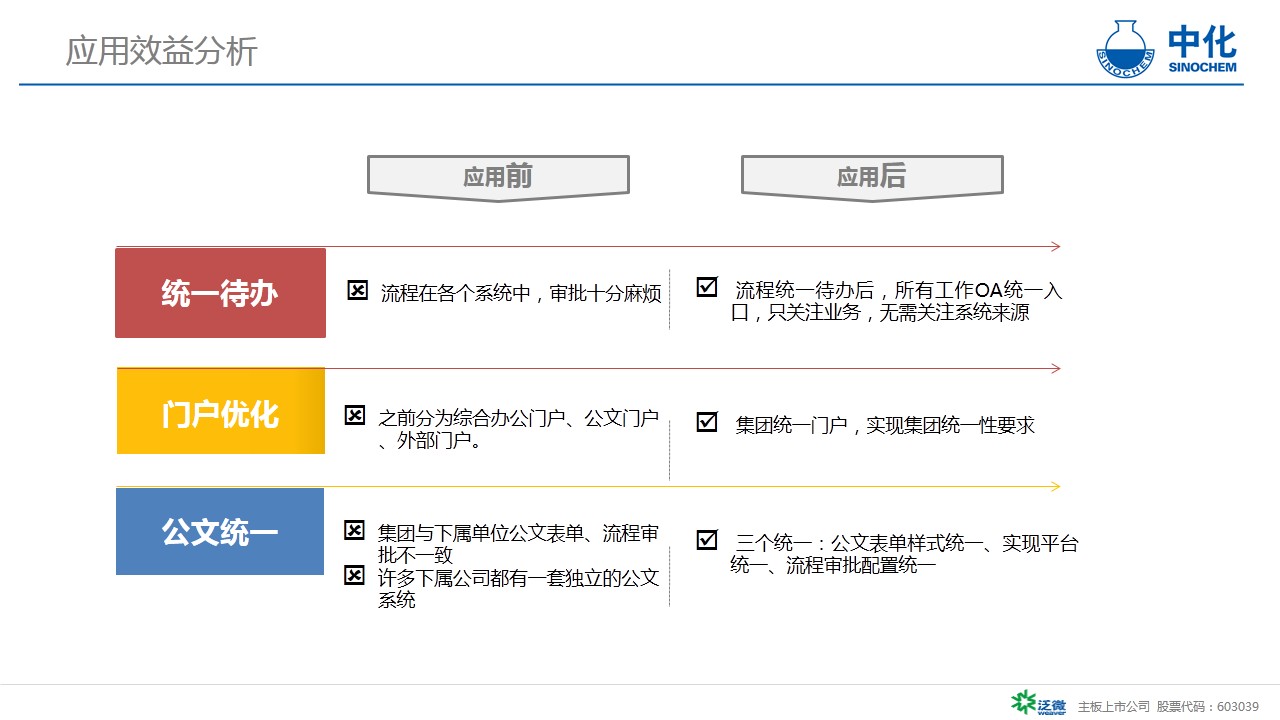Click the blue 公文统一 block
The image size is (1280, 720).
point(220,531)
